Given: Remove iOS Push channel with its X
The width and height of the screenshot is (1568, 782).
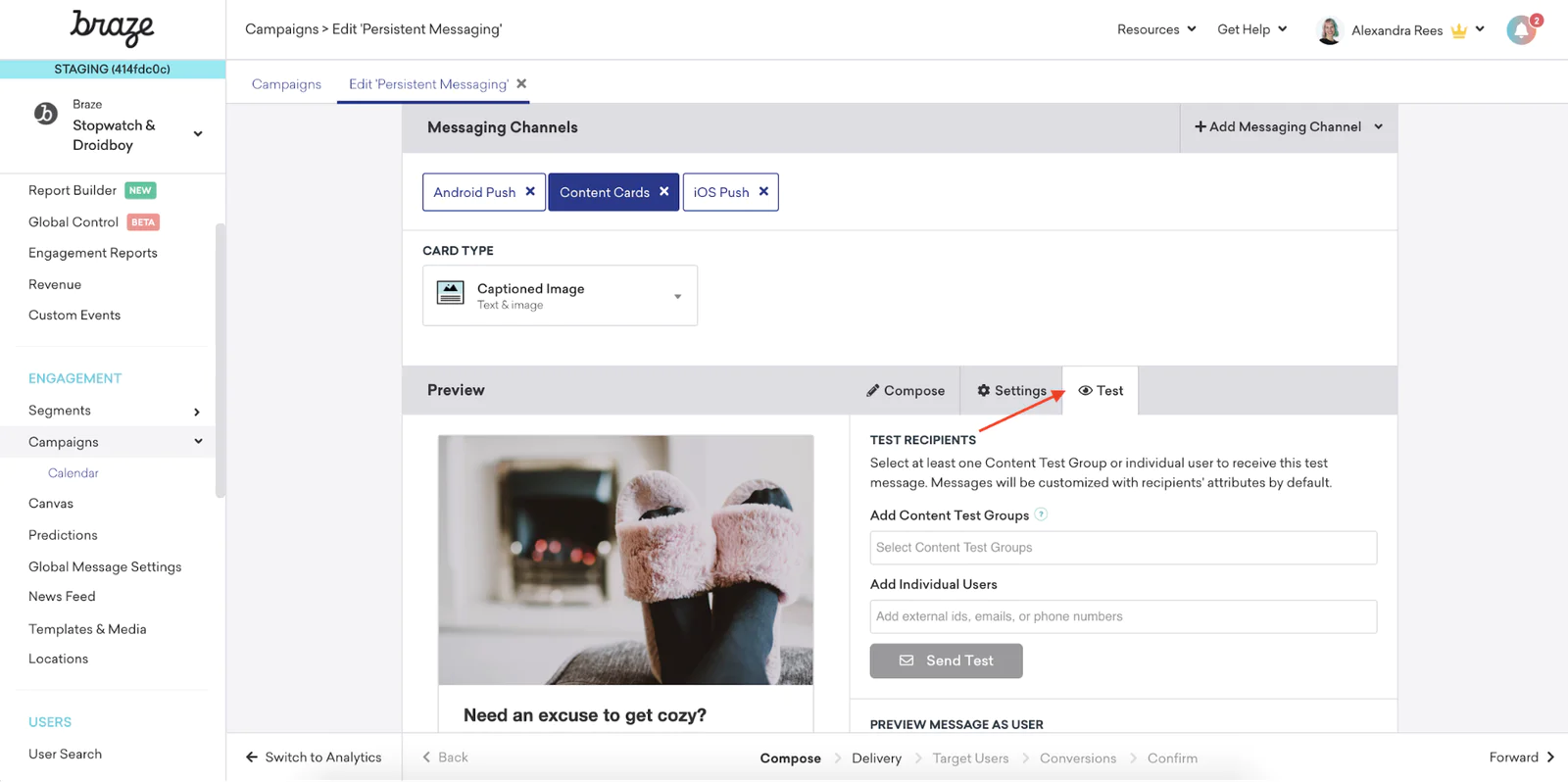Looking at the screenshot, I should pyautogui.click(x=763, y=192).
